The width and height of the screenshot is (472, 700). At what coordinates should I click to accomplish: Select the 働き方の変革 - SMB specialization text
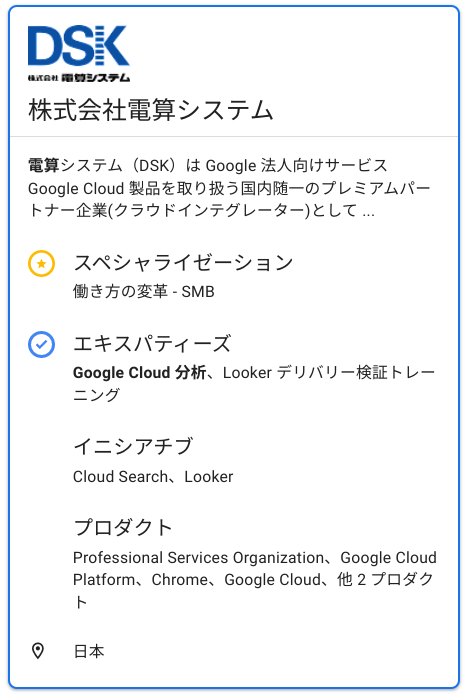144,292
